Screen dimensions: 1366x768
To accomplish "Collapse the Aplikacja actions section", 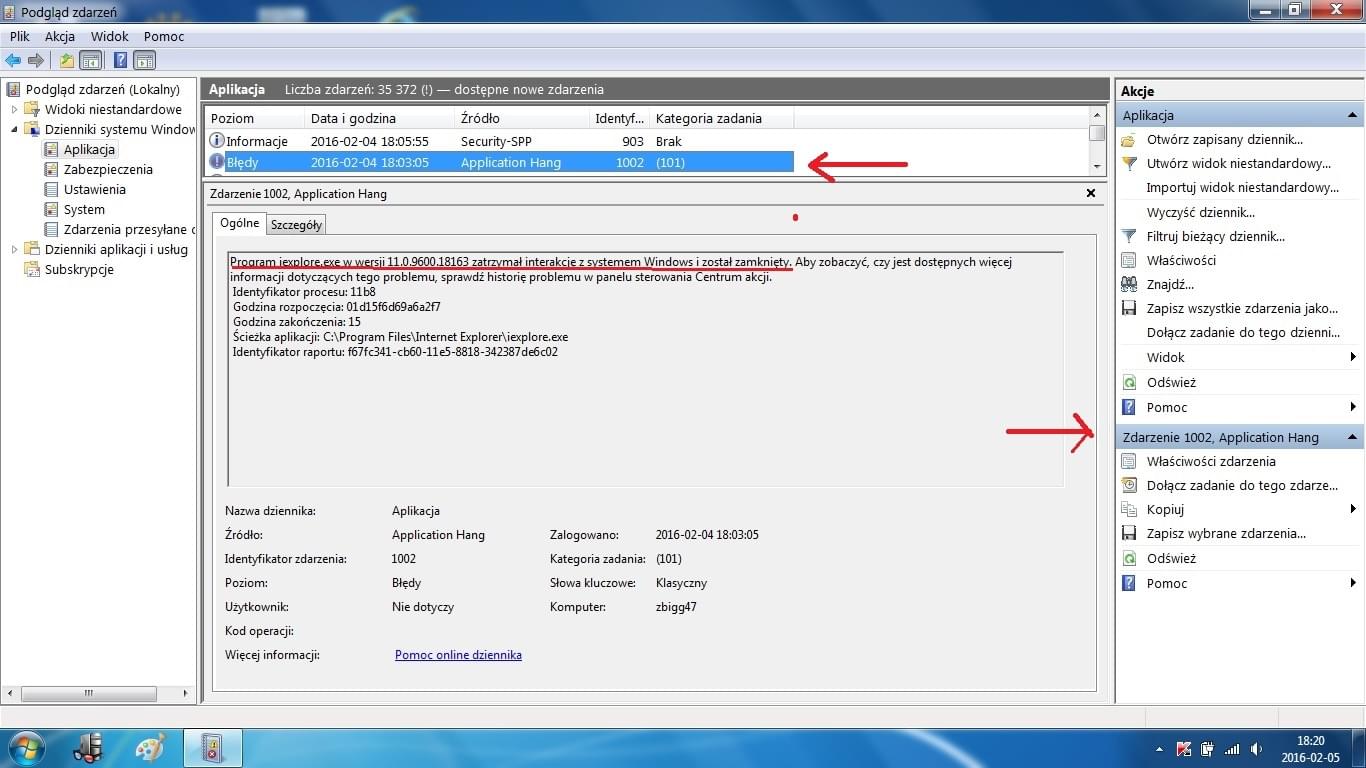I will [1353, 115].
